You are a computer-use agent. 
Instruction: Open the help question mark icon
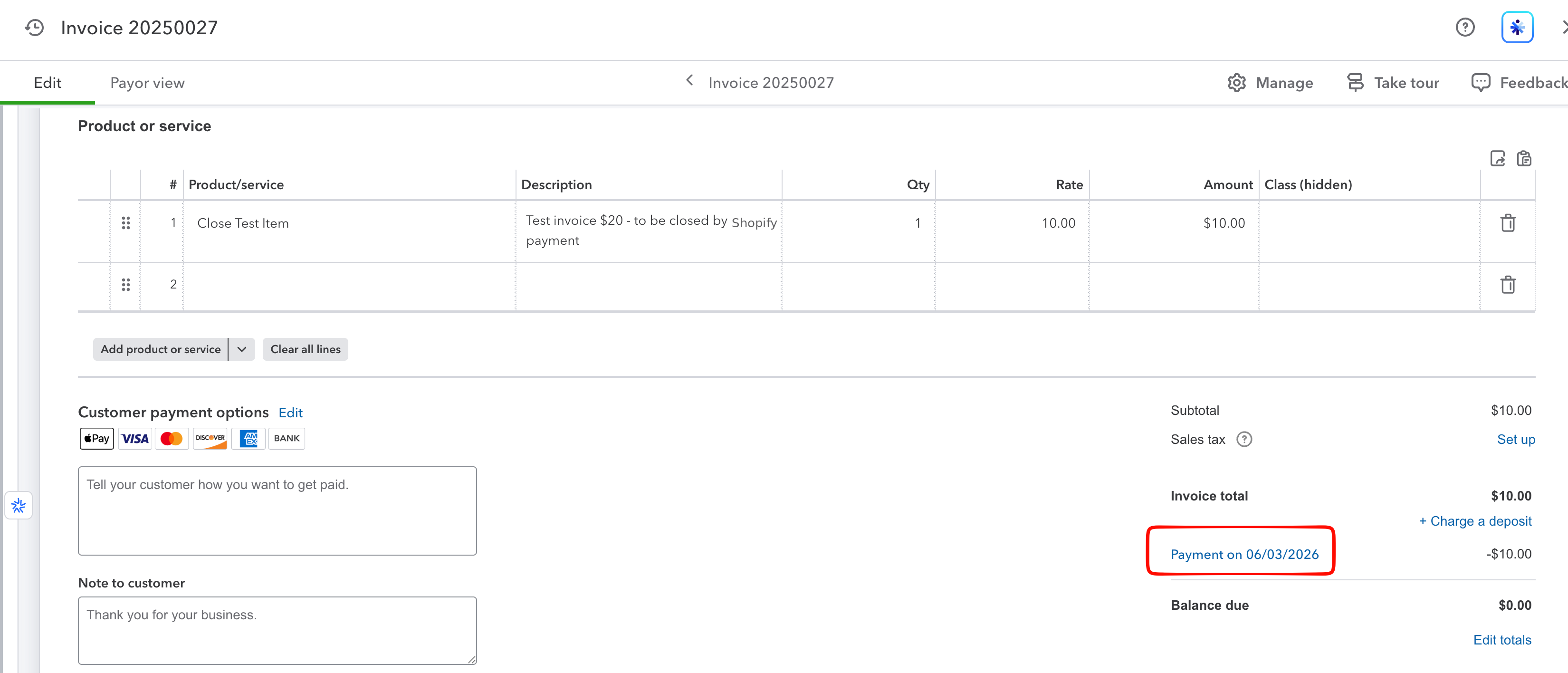[1464, 28]
